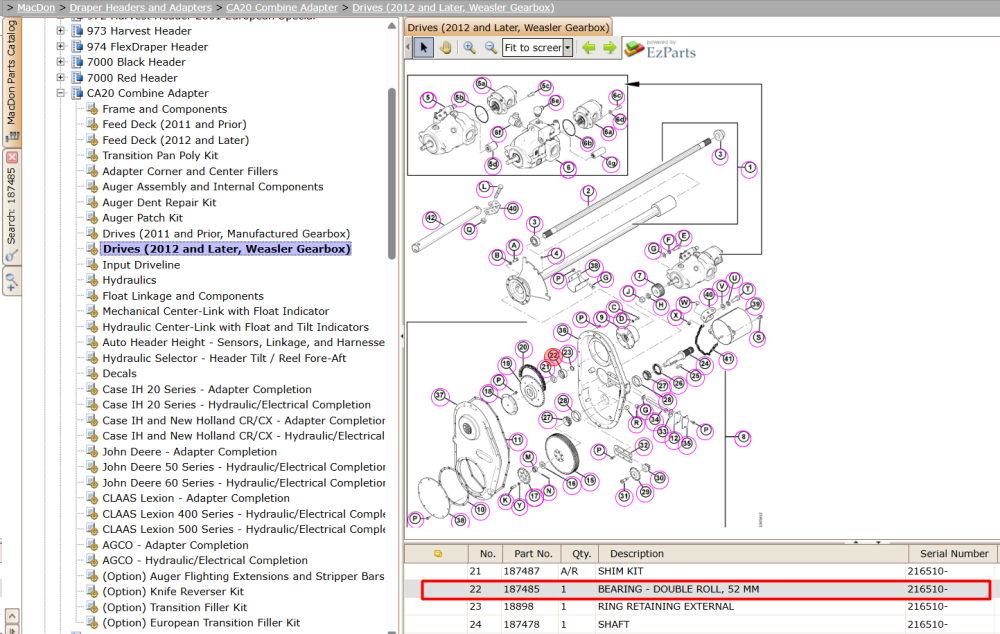Click the zoom in magnifier
Image resolution: width=1000 pixels, height=634 pixels.
[x=469, y=48]
